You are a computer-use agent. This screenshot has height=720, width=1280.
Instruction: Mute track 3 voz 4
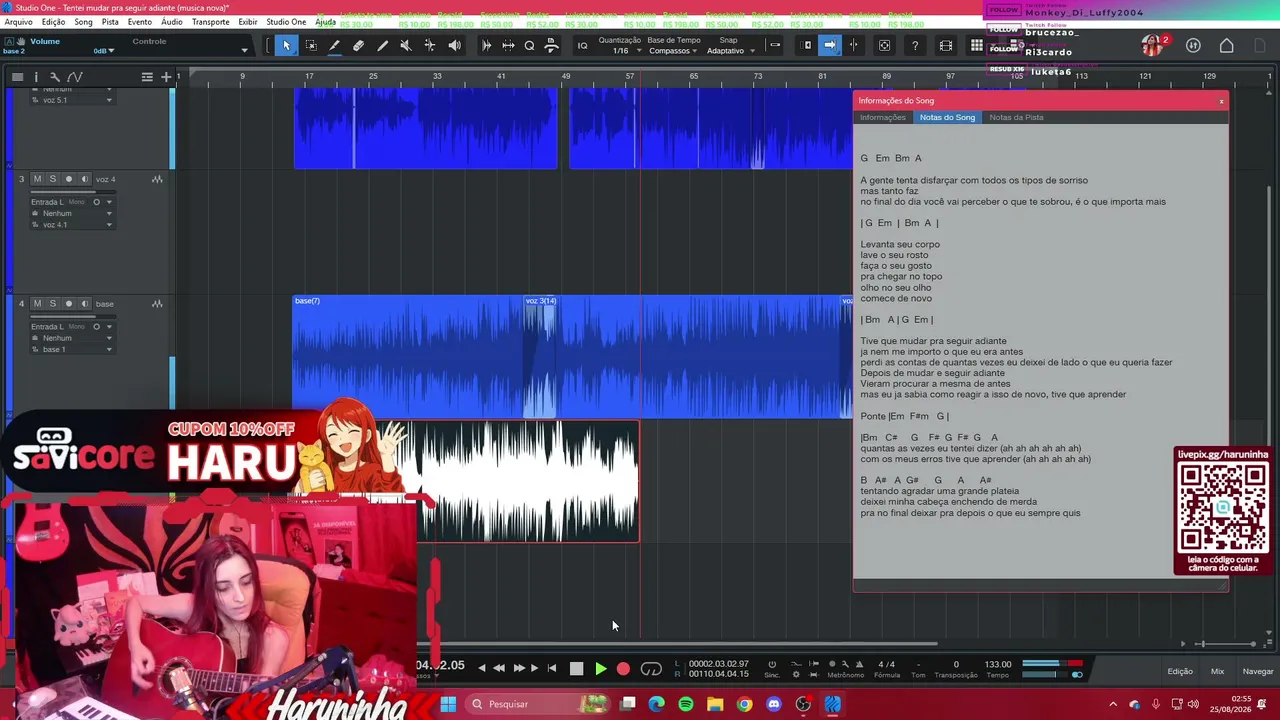coord(37,179)
